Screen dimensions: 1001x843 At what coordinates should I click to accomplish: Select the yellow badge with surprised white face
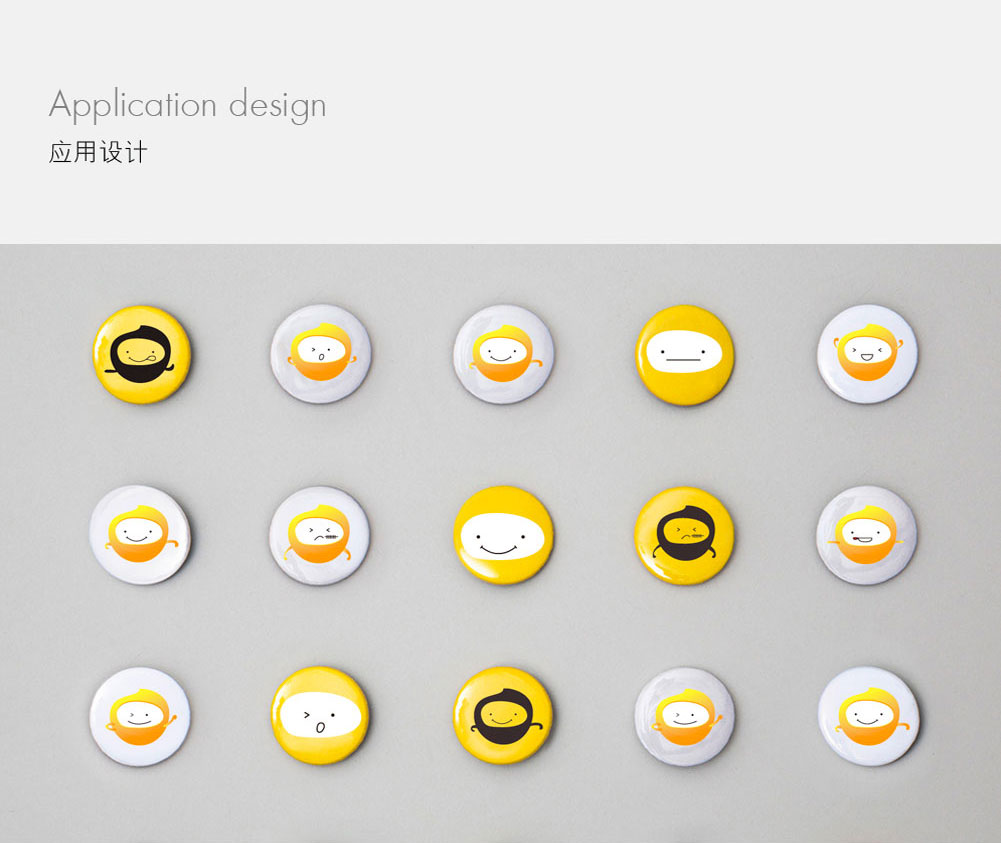pos(320,715)
